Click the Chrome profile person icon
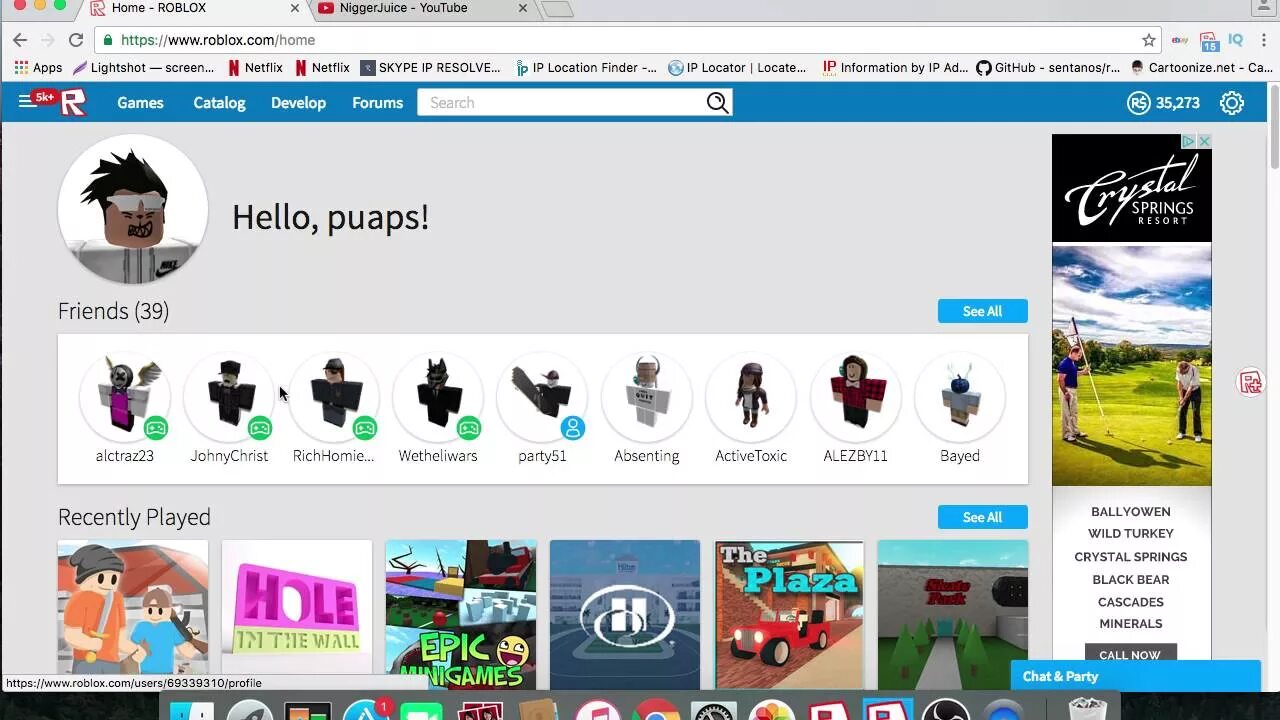 [x=1265, y=8]
